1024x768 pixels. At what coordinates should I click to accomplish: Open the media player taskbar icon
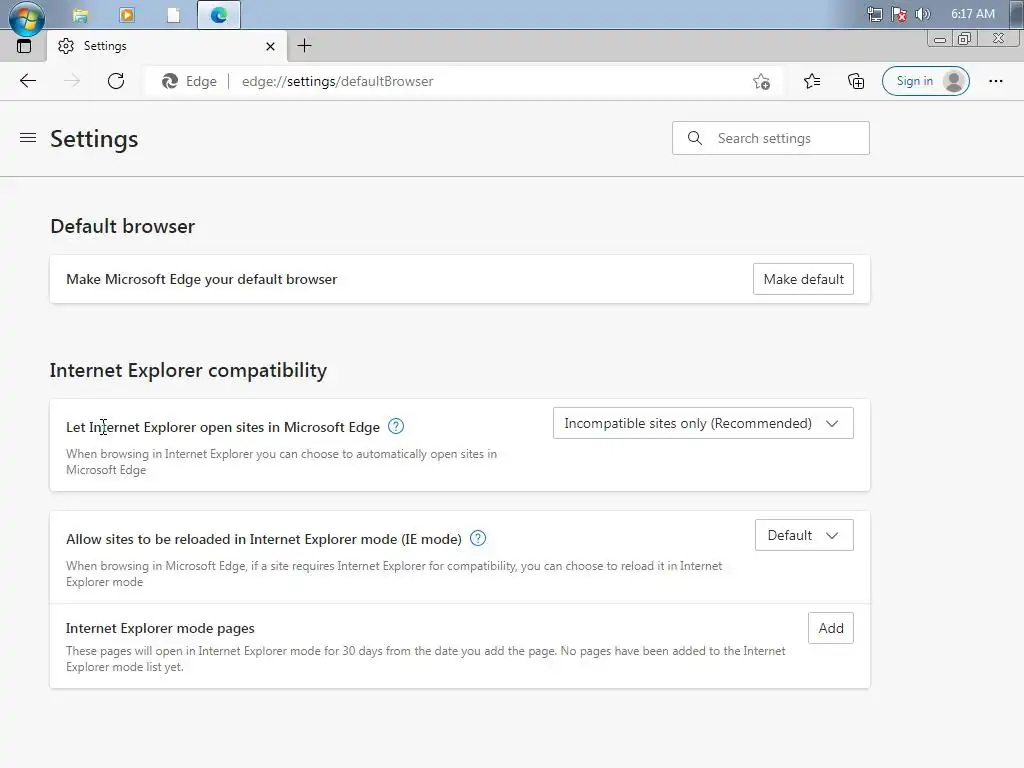click(x=127, y=15)
